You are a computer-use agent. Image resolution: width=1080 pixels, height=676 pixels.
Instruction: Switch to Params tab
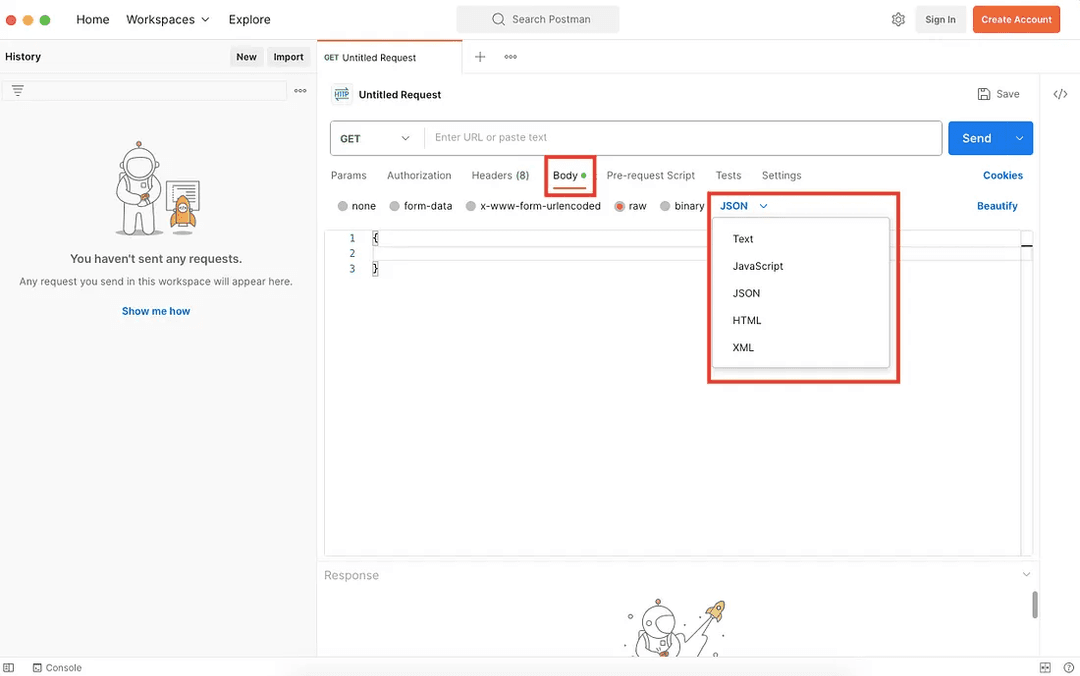coord(349,175)
